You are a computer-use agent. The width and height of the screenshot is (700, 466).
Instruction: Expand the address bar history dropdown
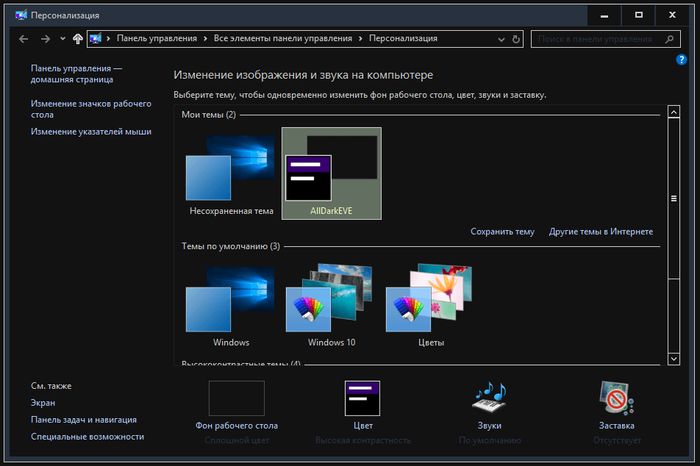[499, 39]
